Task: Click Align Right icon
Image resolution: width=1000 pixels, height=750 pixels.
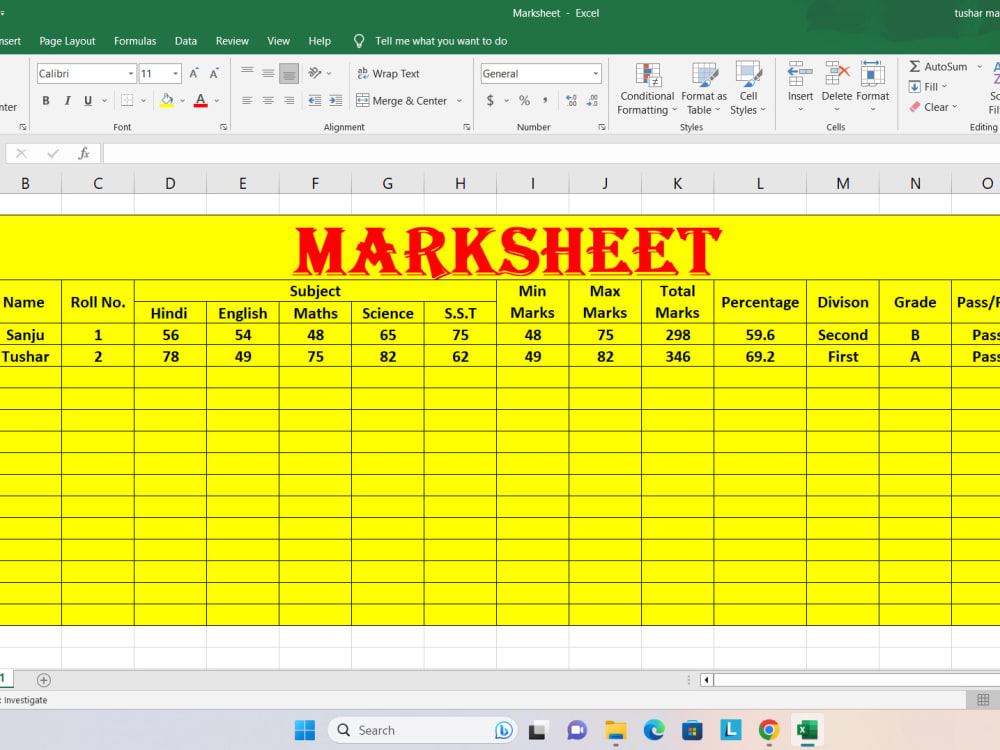Action: [x=289, y=101]
